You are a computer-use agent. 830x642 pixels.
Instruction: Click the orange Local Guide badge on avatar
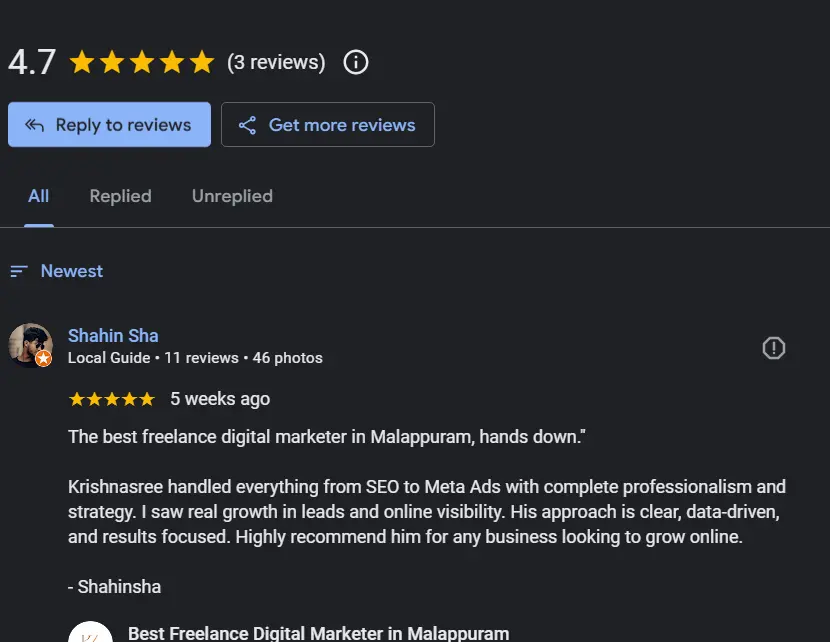(x=44, y=358)
